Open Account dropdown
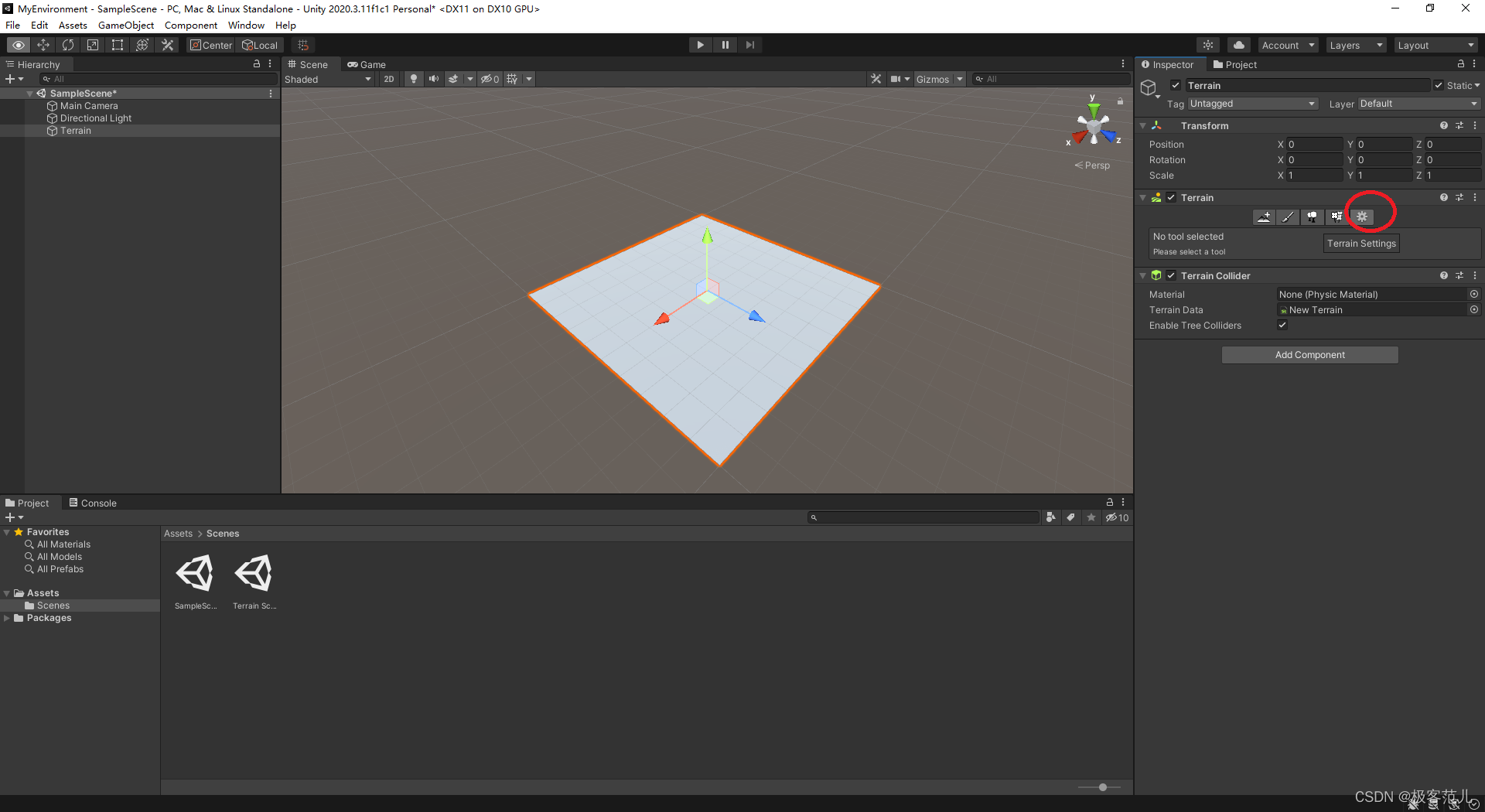This screenshot has height=812, width=1485. pos(1288,45)
